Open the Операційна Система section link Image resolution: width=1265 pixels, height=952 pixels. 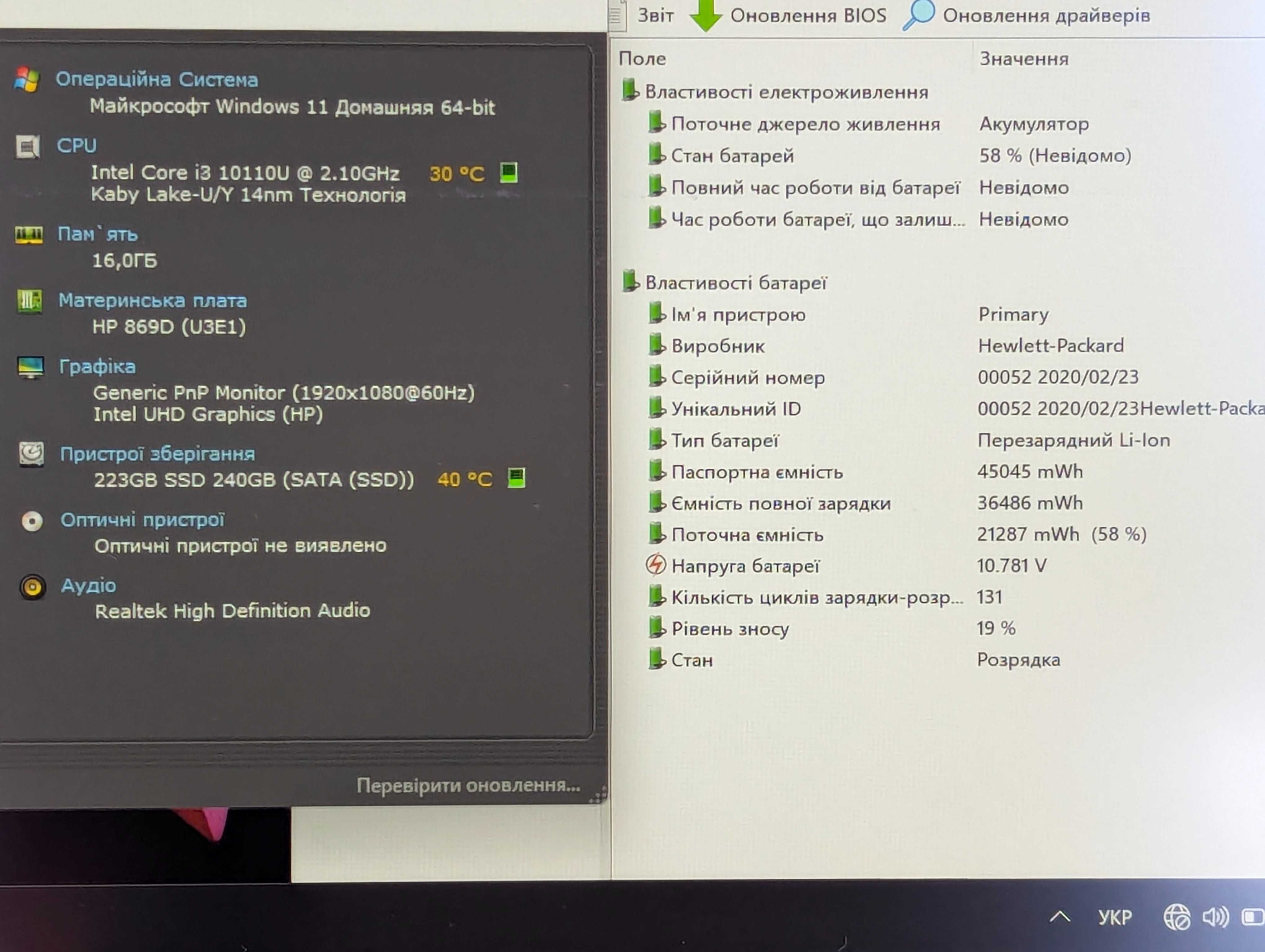click(157, 79)
